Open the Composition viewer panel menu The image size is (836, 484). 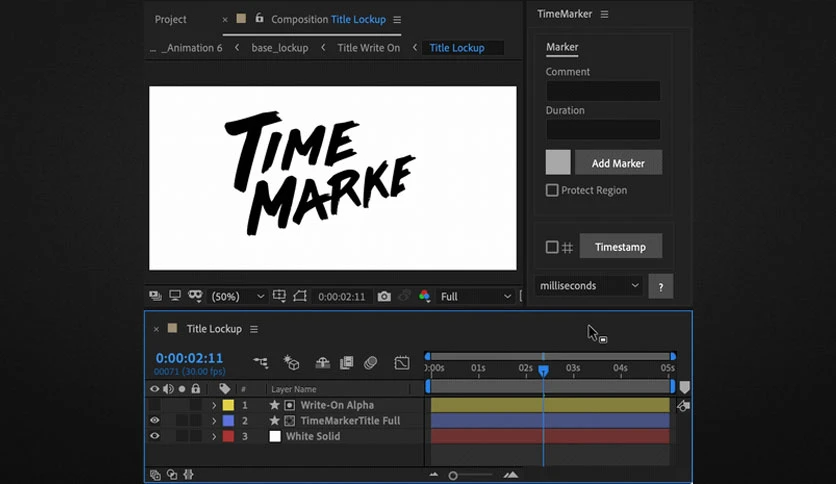tap(397, 19)
